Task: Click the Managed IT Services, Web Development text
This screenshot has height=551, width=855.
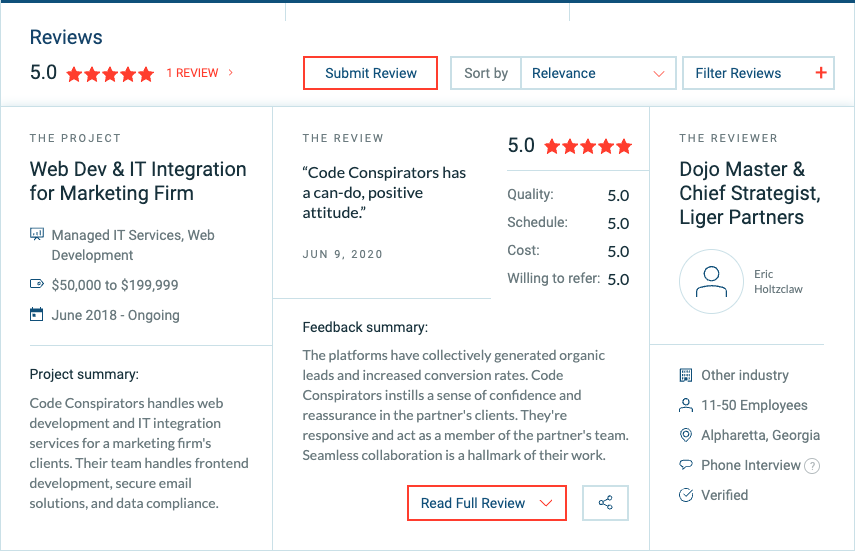Action: 133,245
